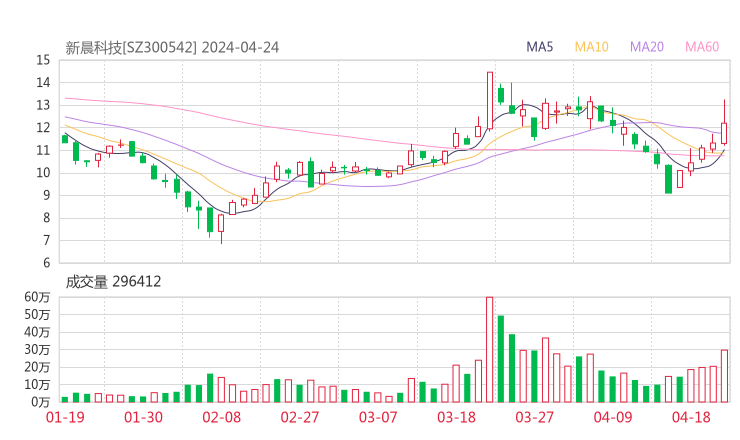Click the MA10 legend label

tap(591, 47)
